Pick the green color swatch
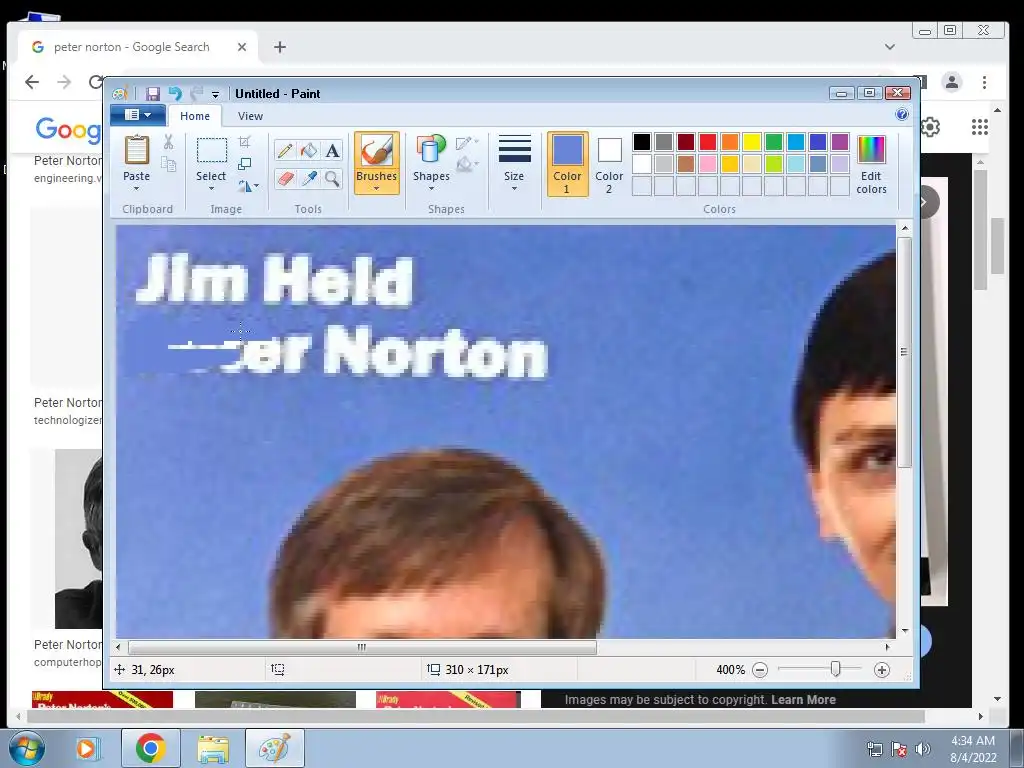This screenshot has height=768, width=1024. (774, 142)
